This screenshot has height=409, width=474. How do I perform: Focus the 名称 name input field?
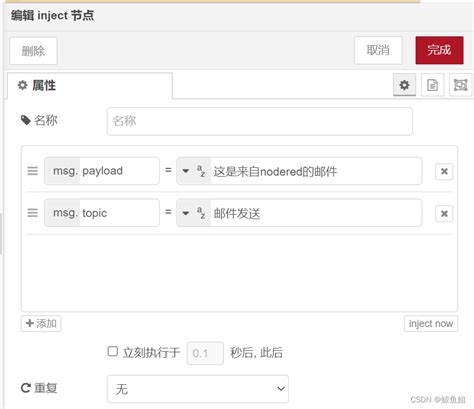click(x=260, y=121)
